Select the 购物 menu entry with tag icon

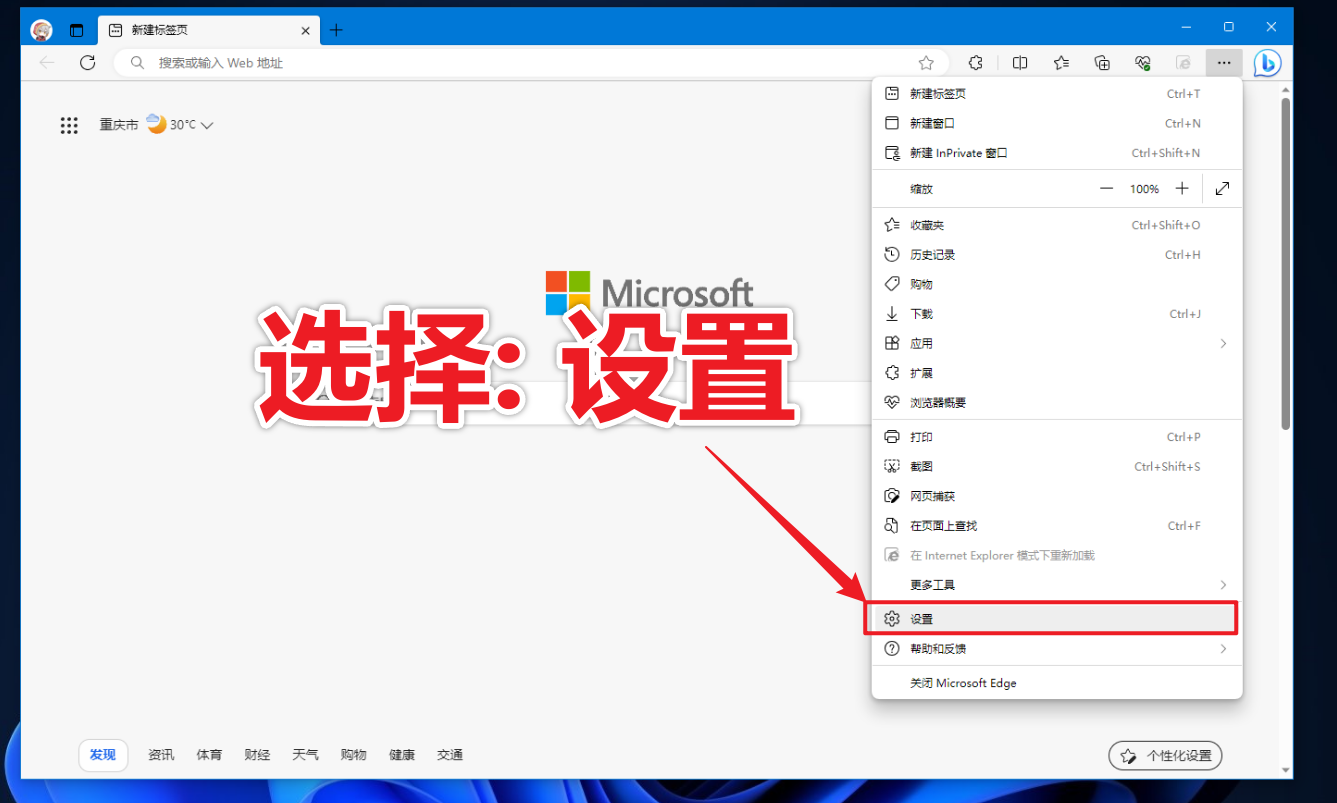click(1057, 284)
